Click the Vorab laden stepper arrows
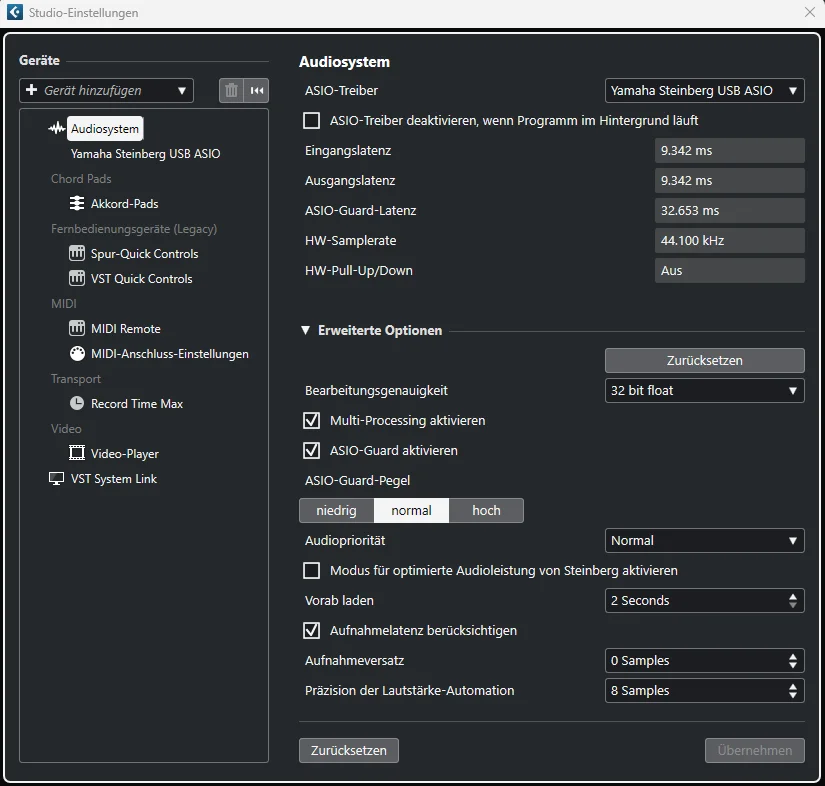The height and width of the screenshot is (786, 825). coord(793,600)
